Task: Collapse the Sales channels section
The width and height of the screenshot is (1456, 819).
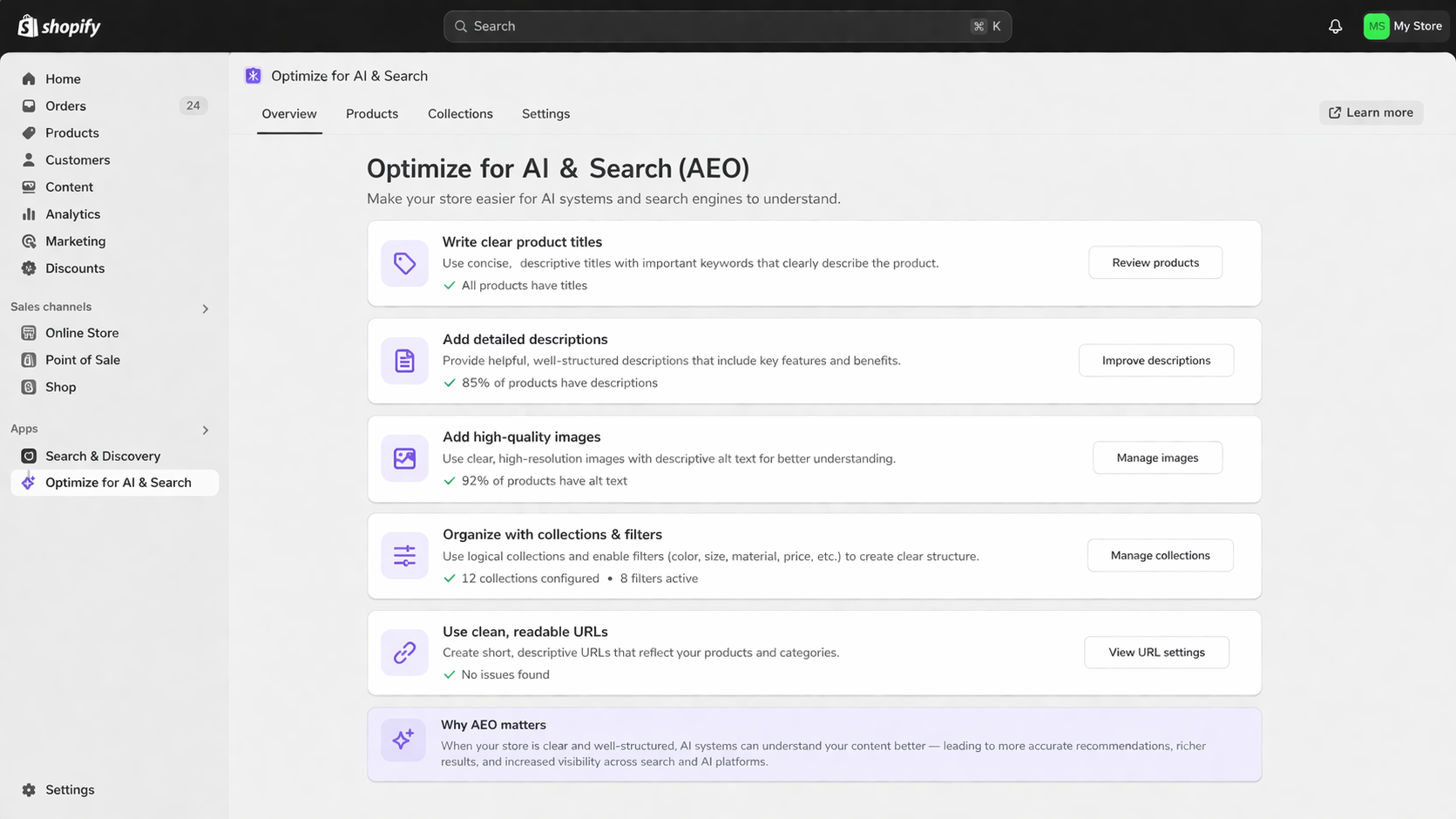Action: tap(205, 308)
